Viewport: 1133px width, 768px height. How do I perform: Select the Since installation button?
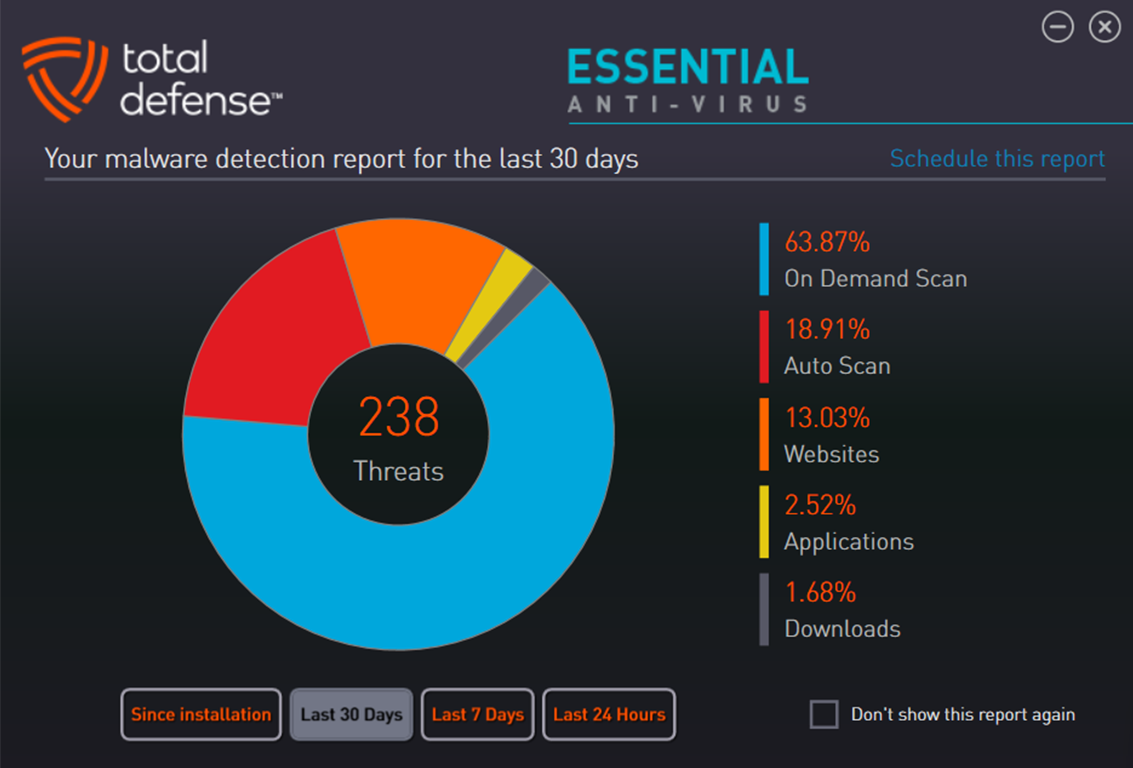pyautogui.click(x=200, y=714)
